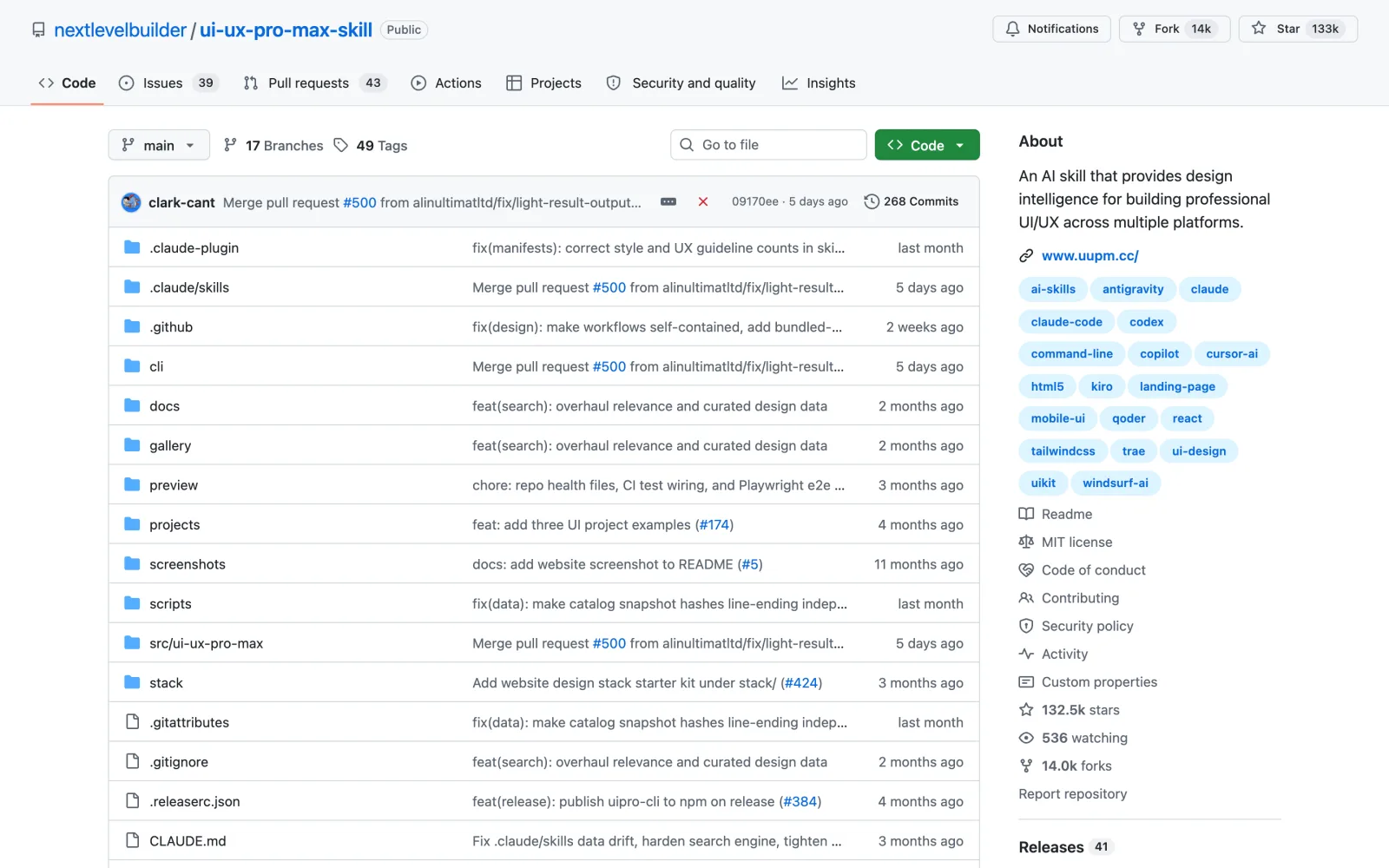
Task: Click the history clock icon by 268 Commits
Action: (x=872, y=201)
